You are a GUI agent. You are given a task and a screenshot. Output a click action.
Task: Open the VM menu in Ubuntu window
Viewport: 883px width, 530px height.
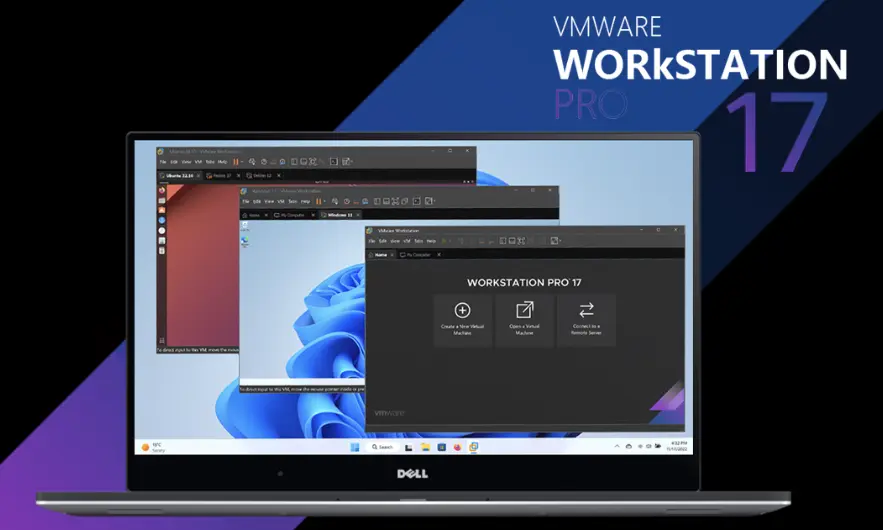tap(198, 161)
